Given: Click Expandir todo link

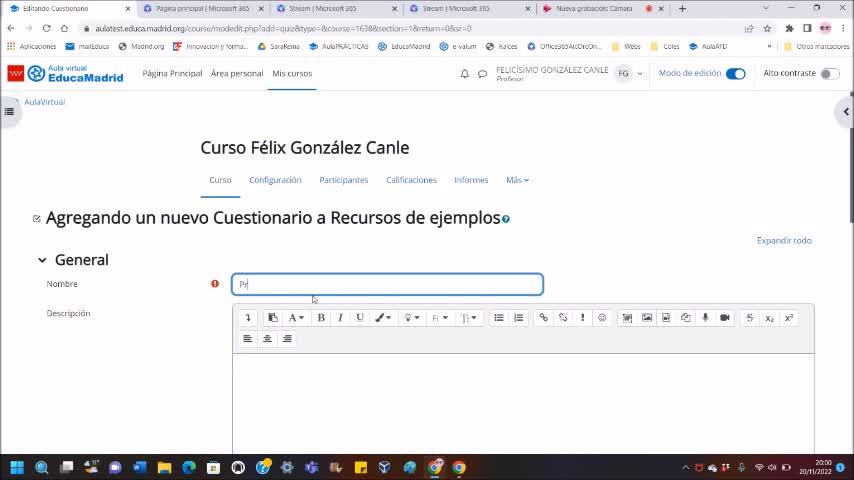Looking at the screenshot, I should coord(784,240).
